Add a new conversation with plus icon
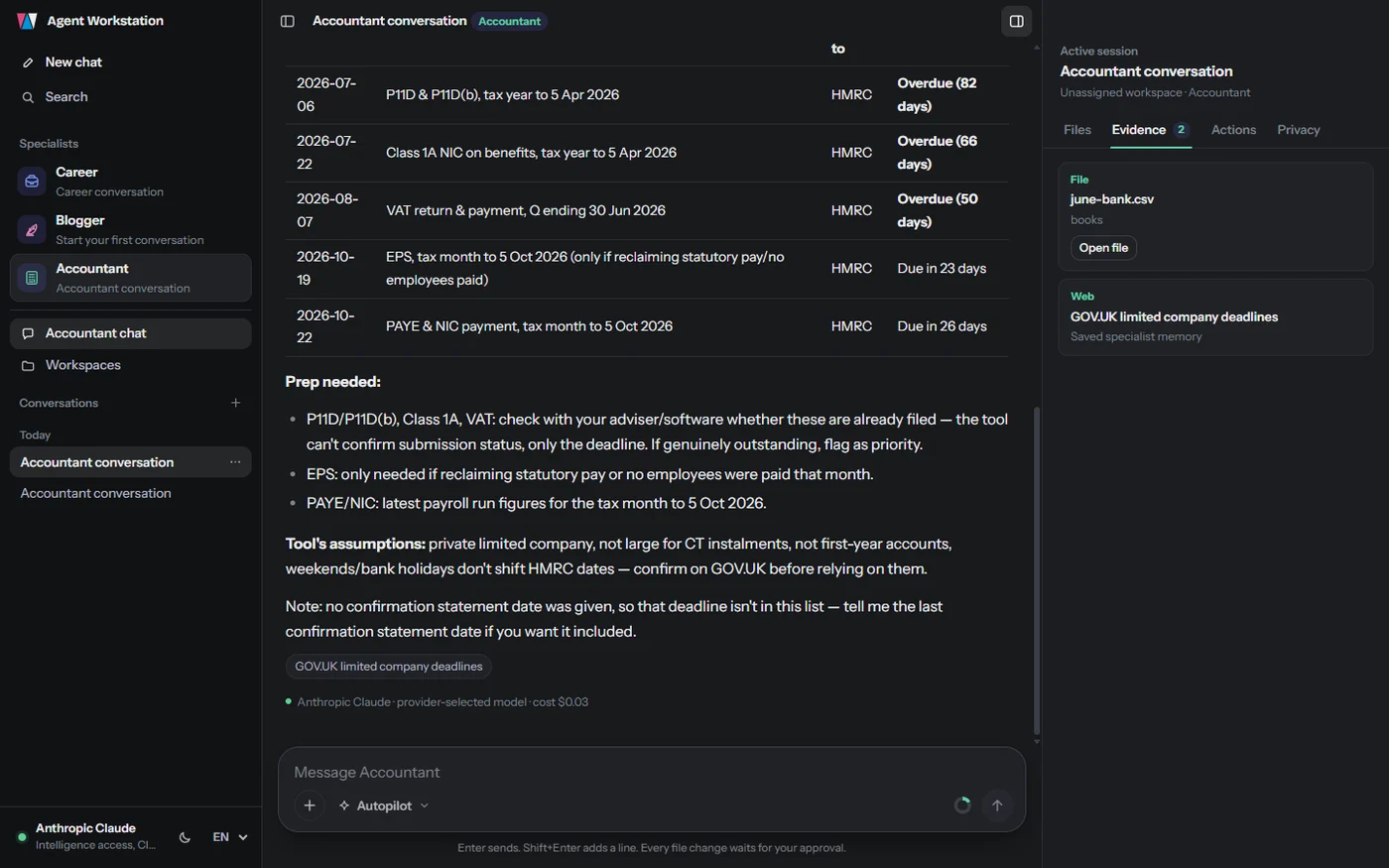Image resolution: width=1389 pixels, height=868 pixels. (235, 403)
